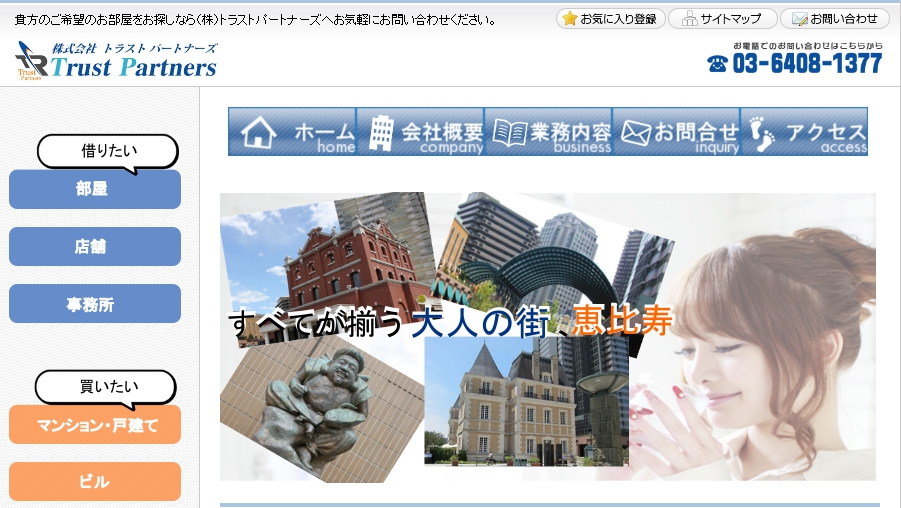901x508 pixels.
Task: Click the 恵比寿 hero banner image
Action: (548, 337)
